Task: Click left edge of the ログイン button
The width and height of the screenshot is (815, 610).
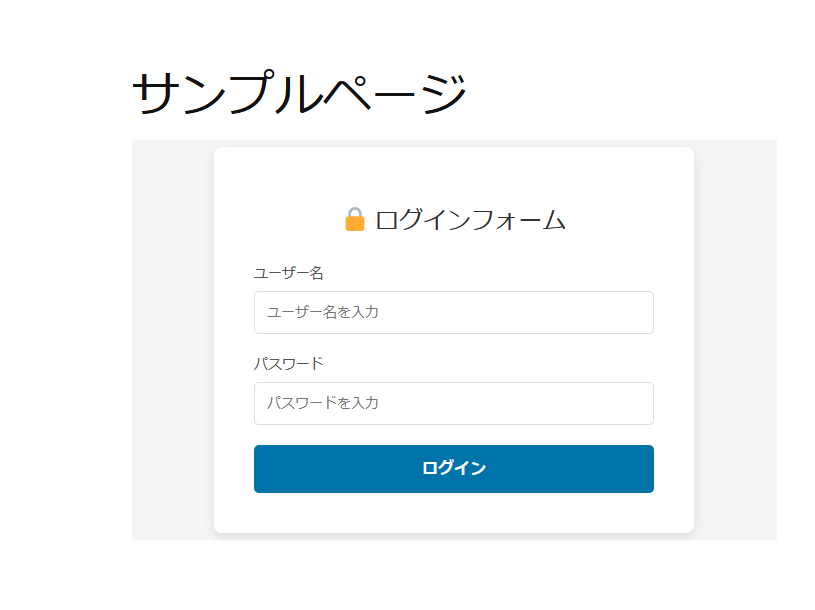Action: point(264,469)
